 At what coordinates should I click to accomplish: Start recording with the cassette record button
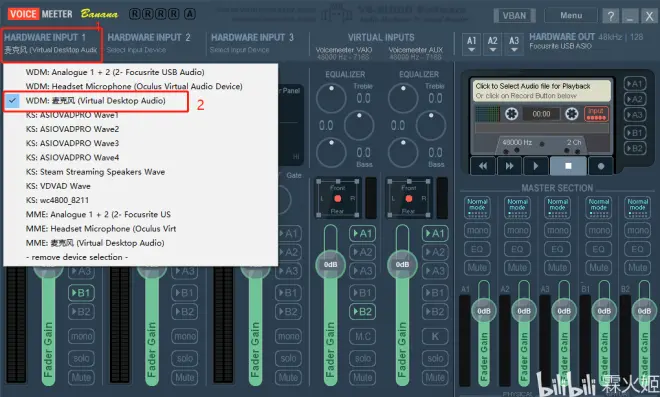coord(601,166)
